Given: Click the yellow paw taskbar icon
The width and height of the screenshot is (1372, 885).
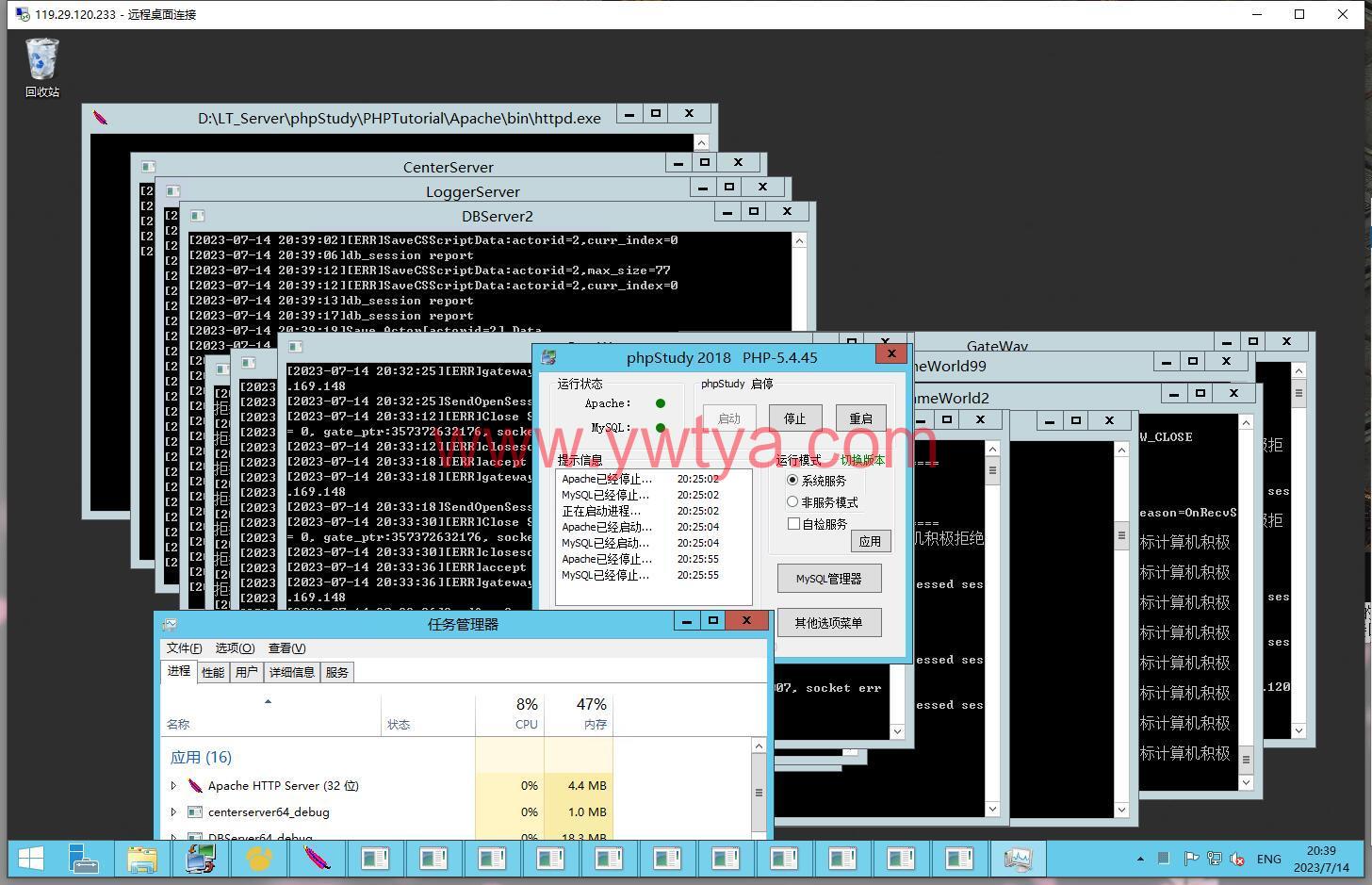Looking at the screenshot, I should (x=259, y=859).
